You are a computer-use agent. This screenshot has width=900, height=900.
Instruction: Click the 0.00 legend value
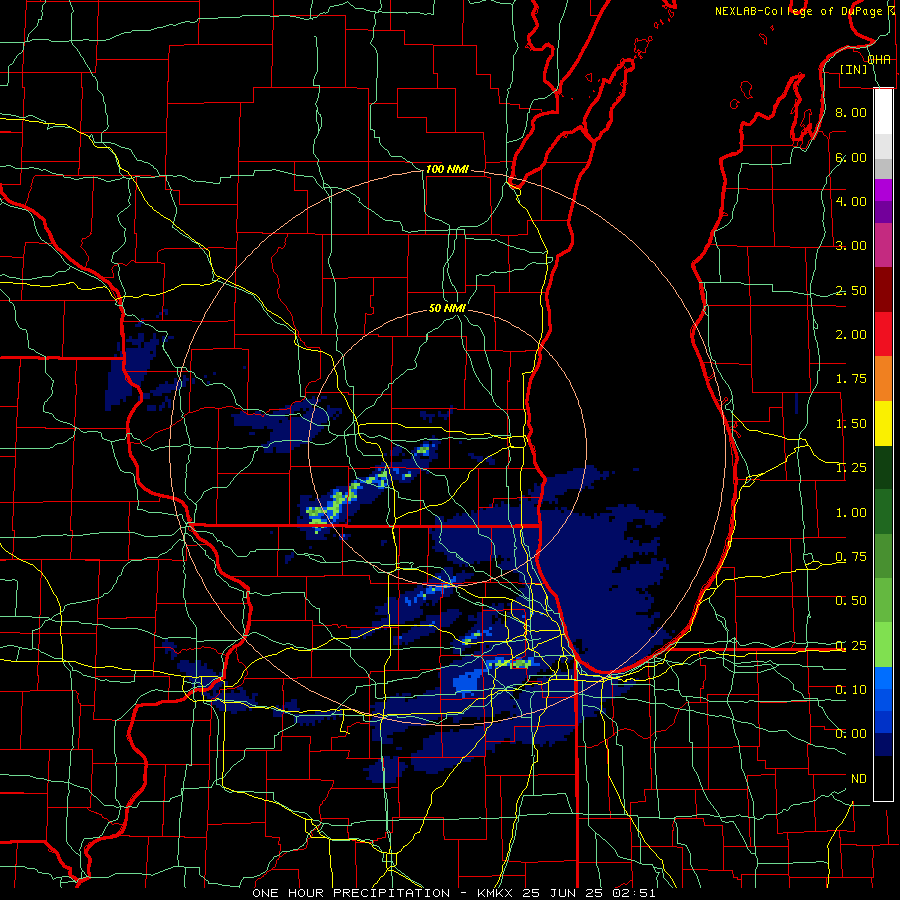coord(851,734)
